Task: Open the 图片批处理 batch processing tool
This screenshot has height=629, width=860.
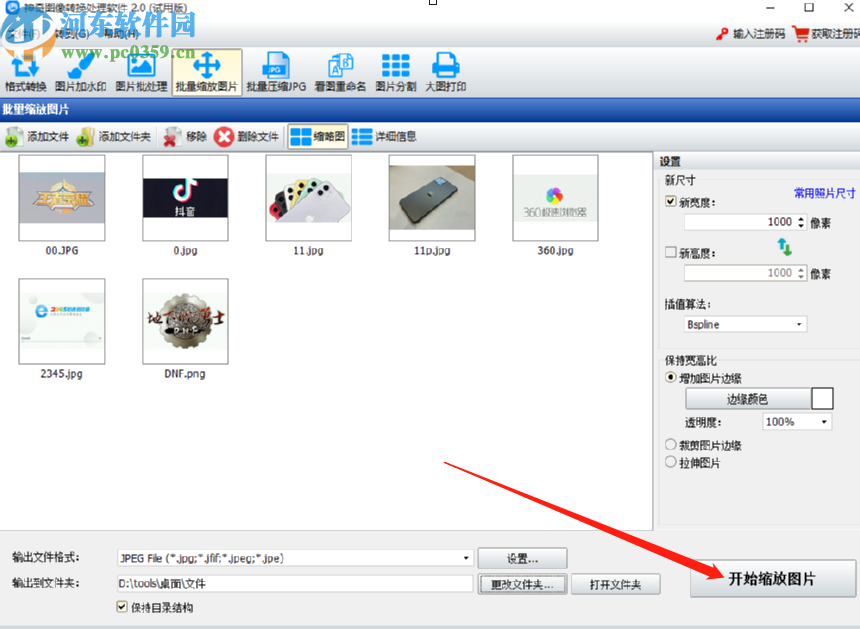Action: [141, 72]
